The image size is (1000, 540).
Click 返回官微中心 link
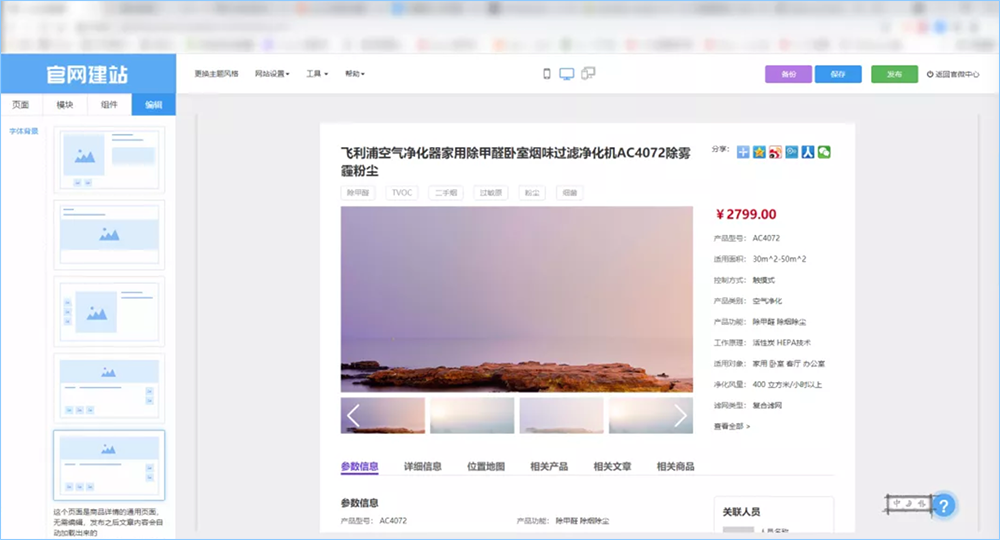tap(953, 74)
